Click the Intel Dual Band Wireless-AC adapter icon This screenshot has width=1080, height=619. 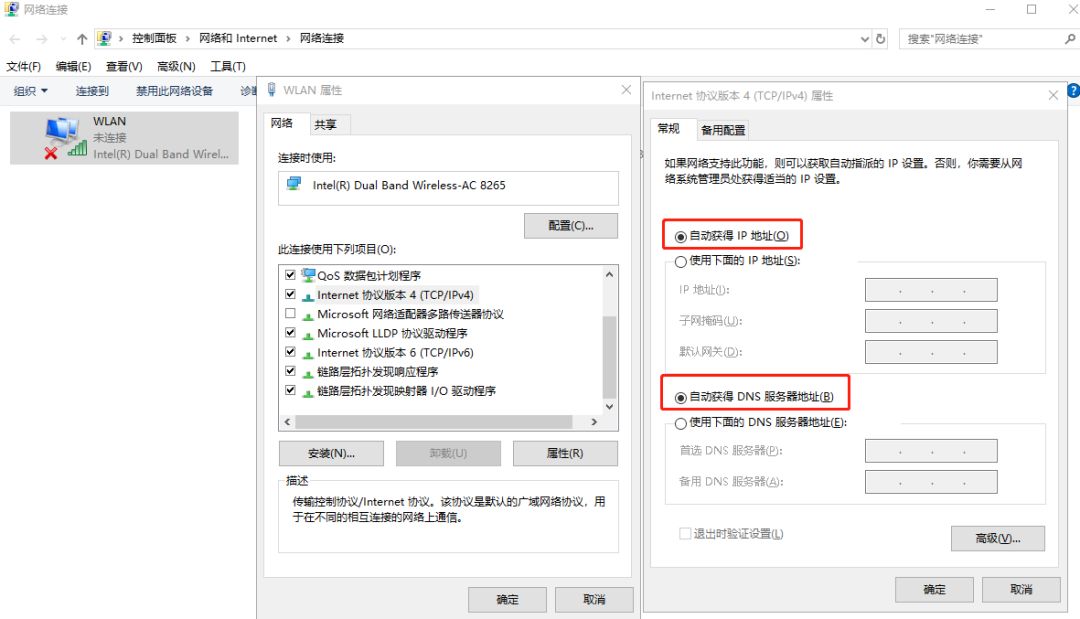pyautogui.click(x=294, y=185)
